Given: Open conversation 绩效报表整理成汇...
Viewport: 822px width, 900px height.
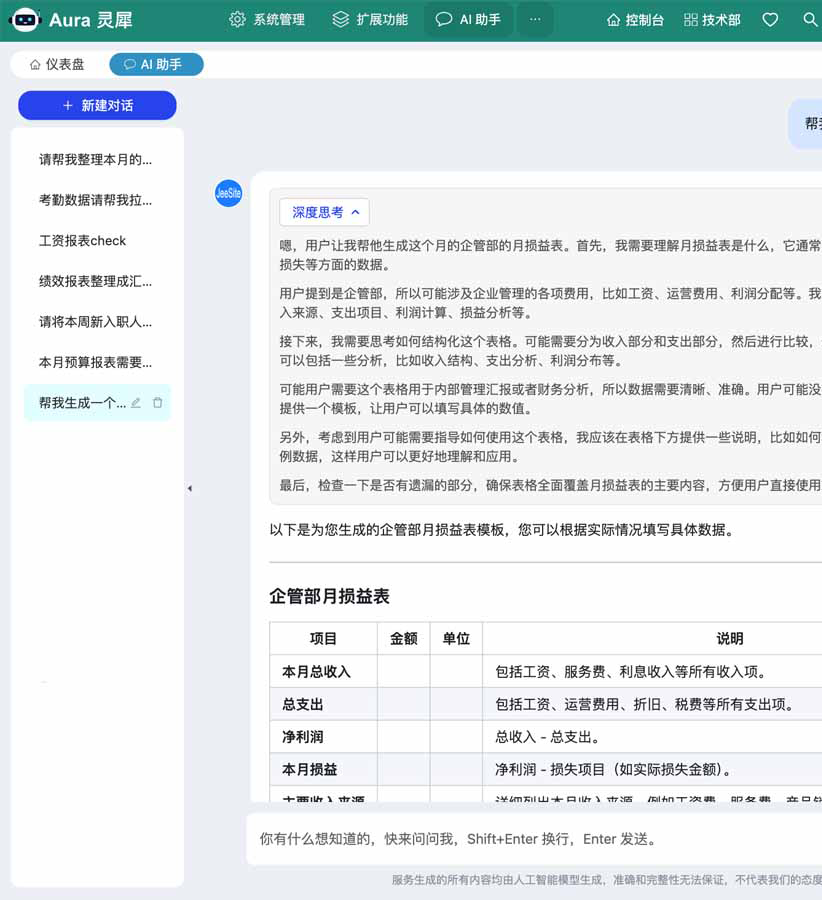Looking at the screenshot, I should [x=96, y=281].
